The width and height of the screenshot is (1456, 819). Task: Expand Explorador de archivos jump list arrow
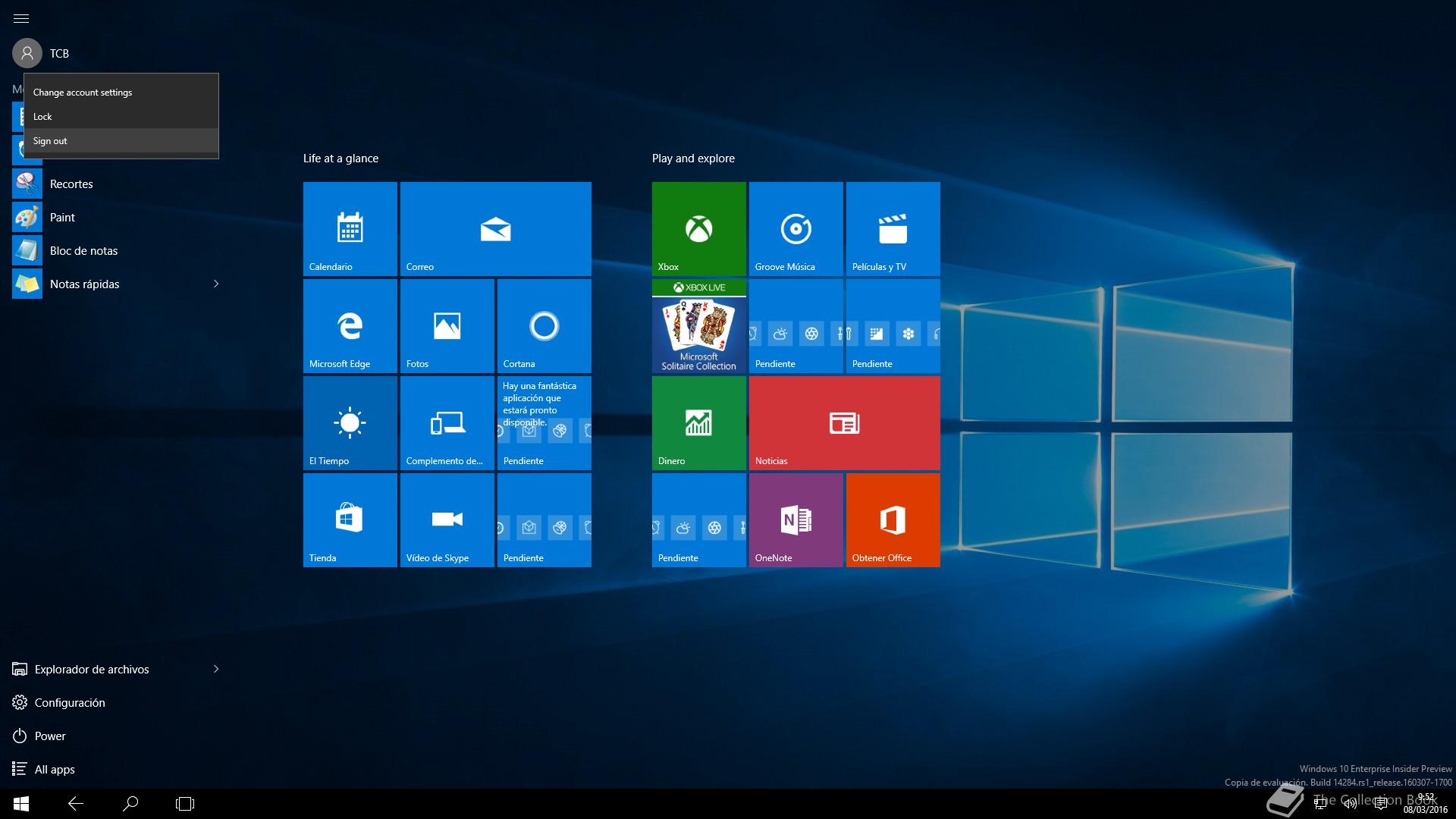[216, 669]
